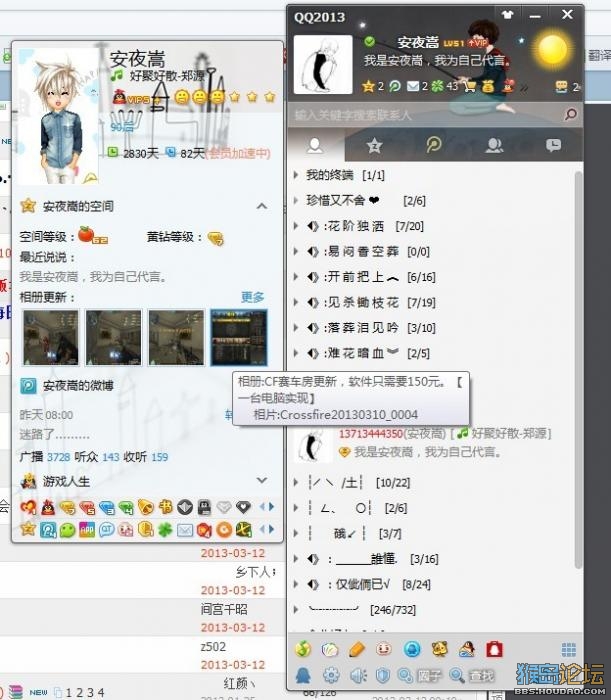
Task: Expand the 难花暗血 [2/5] group
Action: click(295, 353)
